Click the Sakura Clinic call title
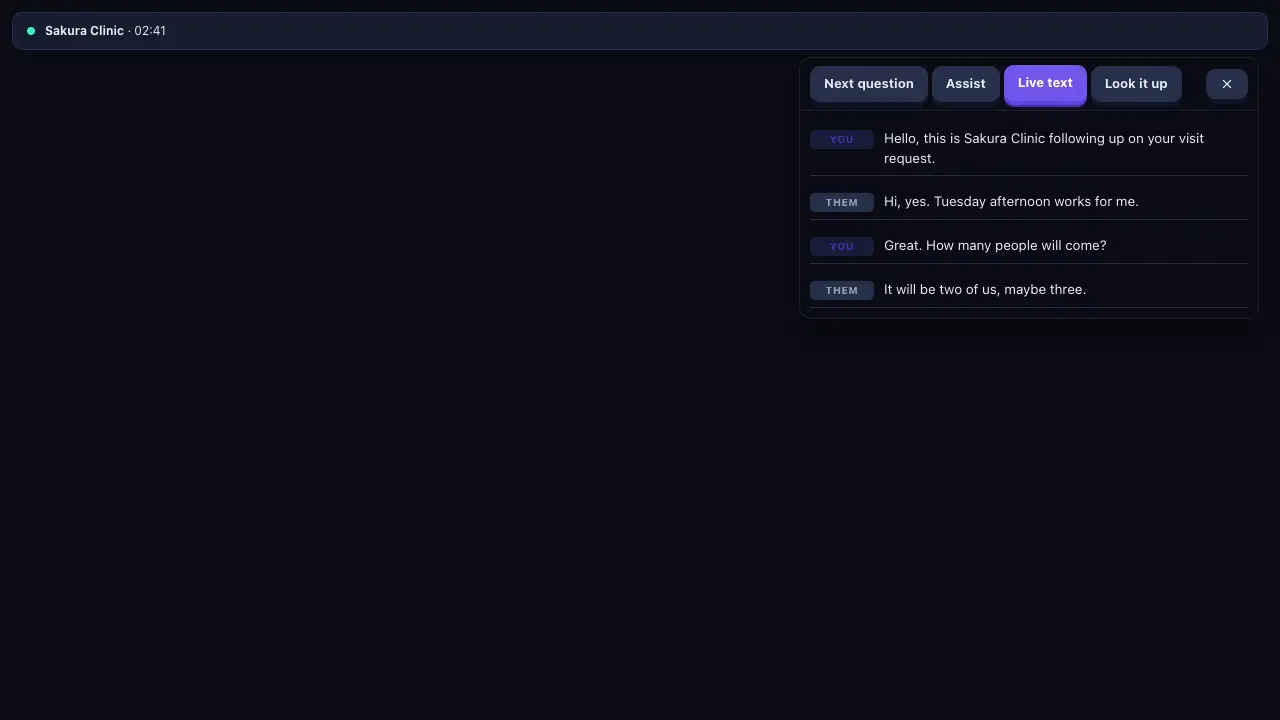The height and width of the screenshot is (720, 1280). point(84,31)
